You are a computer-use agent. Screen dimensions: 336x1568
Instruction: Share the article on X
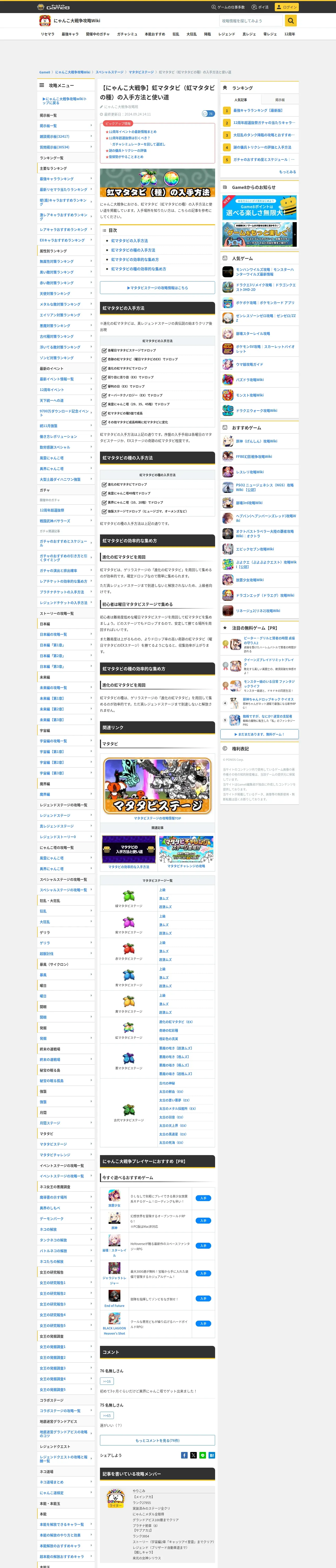[x=193, y=1455]
